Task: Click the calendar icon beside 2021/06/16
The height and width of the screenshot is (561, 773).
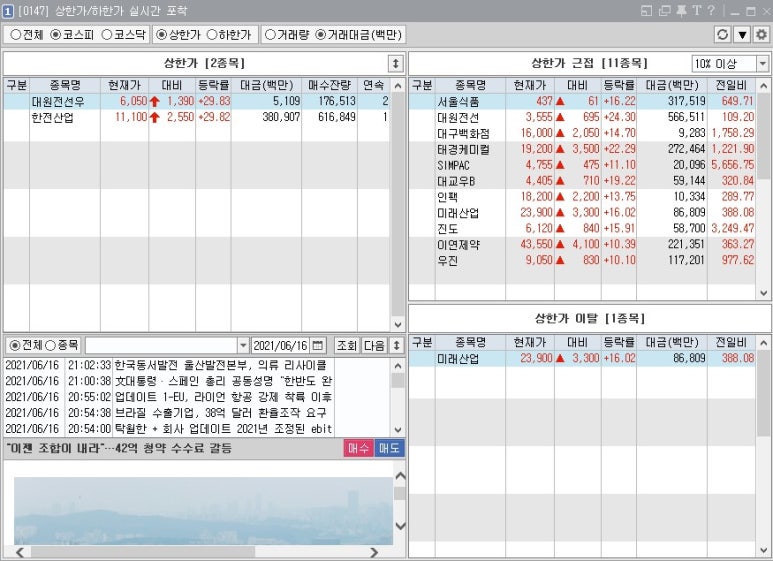Action: pos(318,345)
